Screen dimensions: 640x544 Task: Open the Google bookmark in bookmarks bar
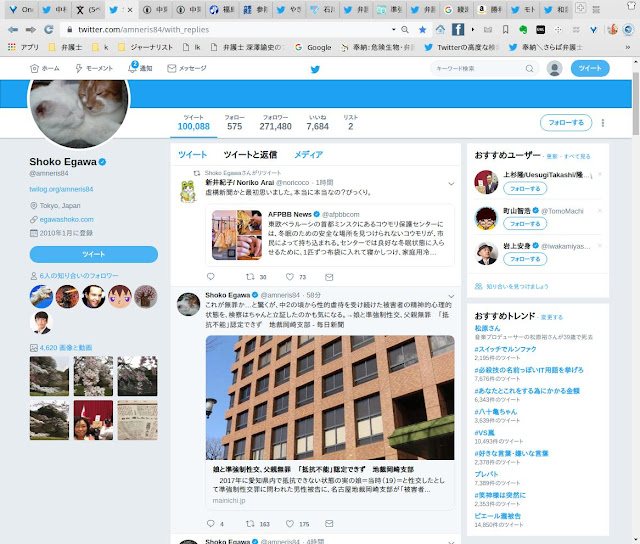tap(313, 47)
